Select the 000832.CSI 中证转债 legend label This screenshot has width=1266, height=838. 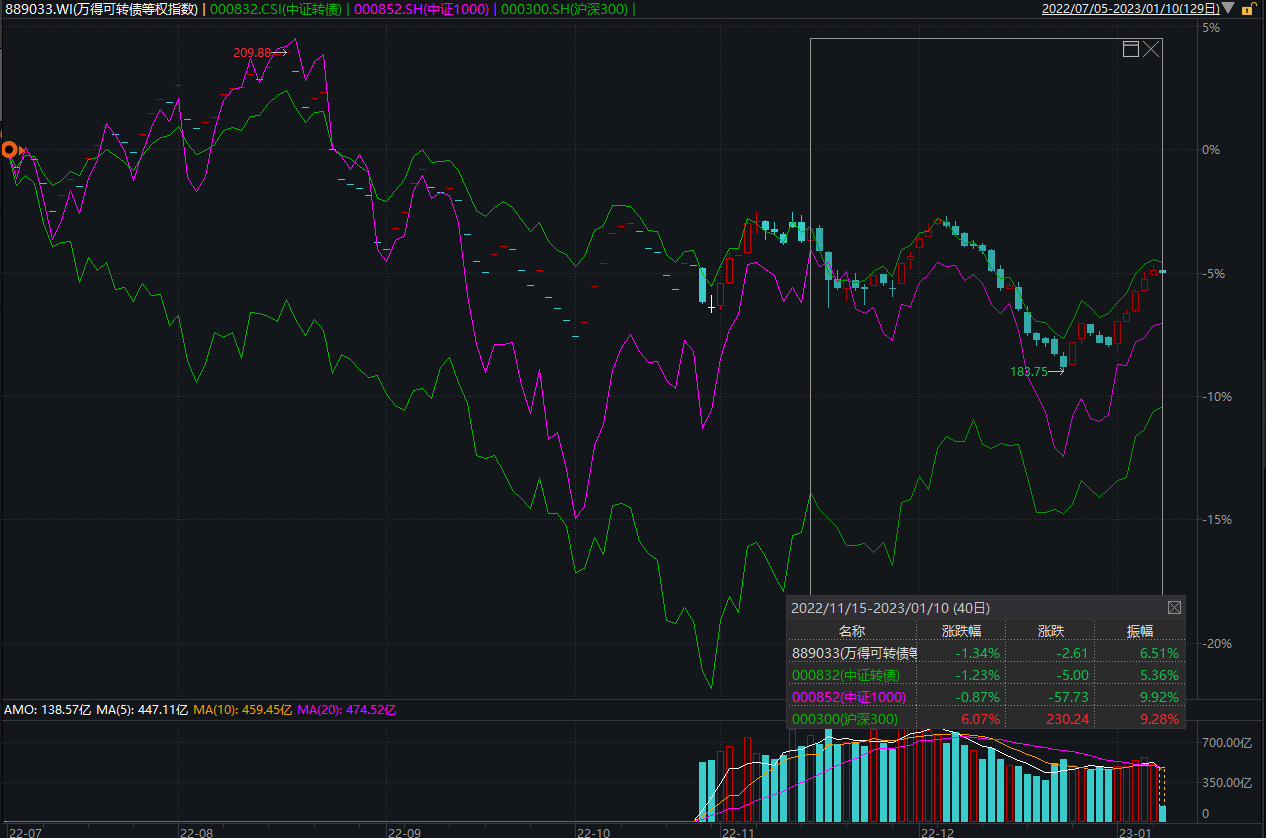tap(275, 9)
